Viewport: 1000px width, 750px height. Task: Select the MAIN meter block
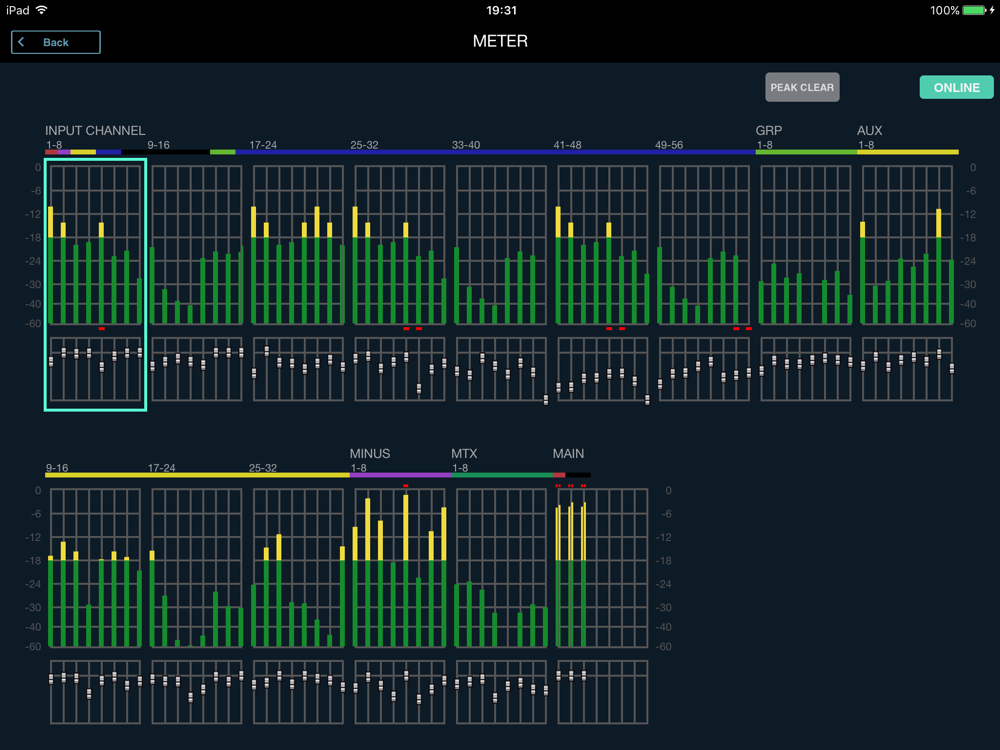coord(603,568)
